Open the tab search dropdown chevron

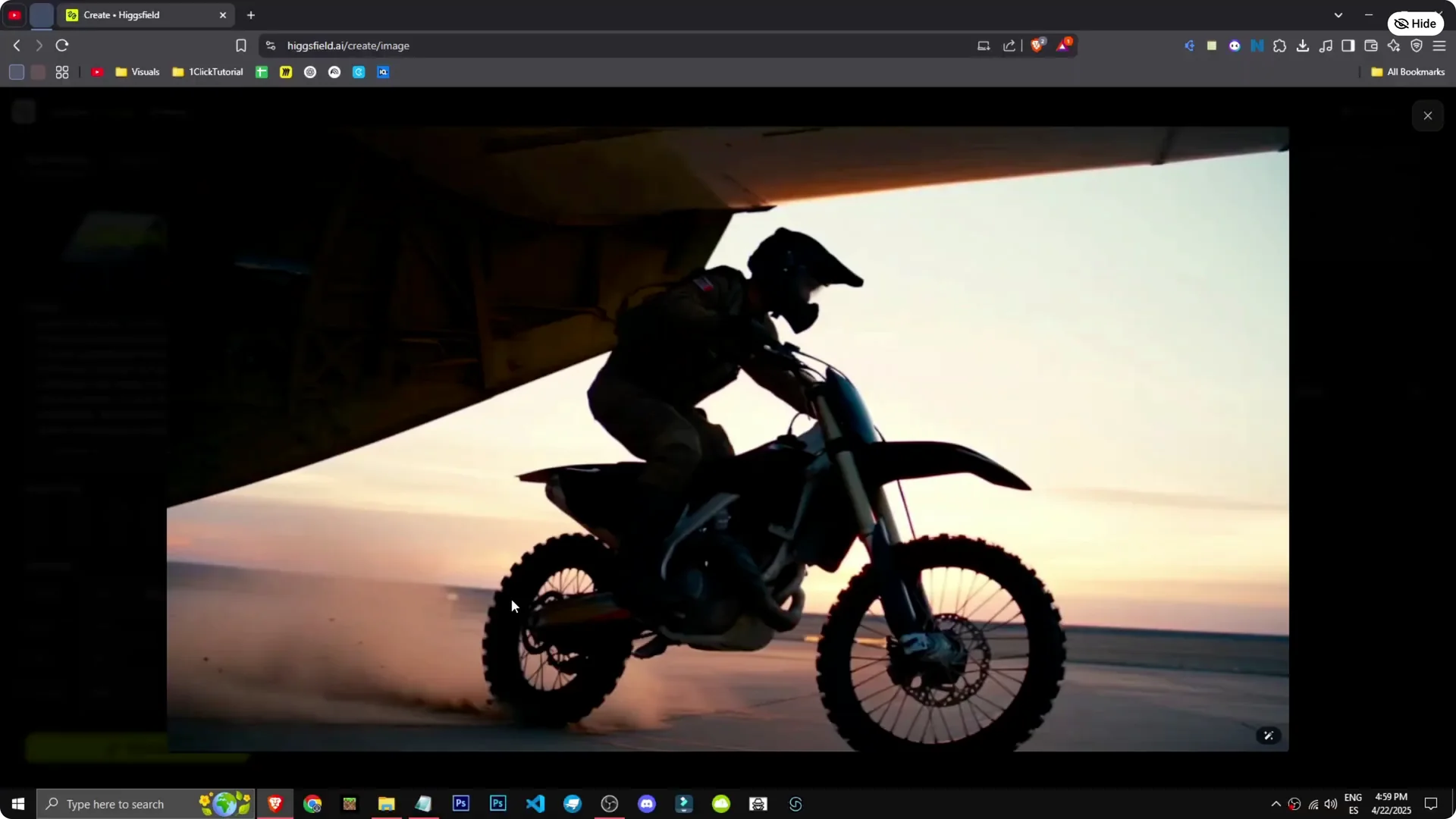[1338, 14]
